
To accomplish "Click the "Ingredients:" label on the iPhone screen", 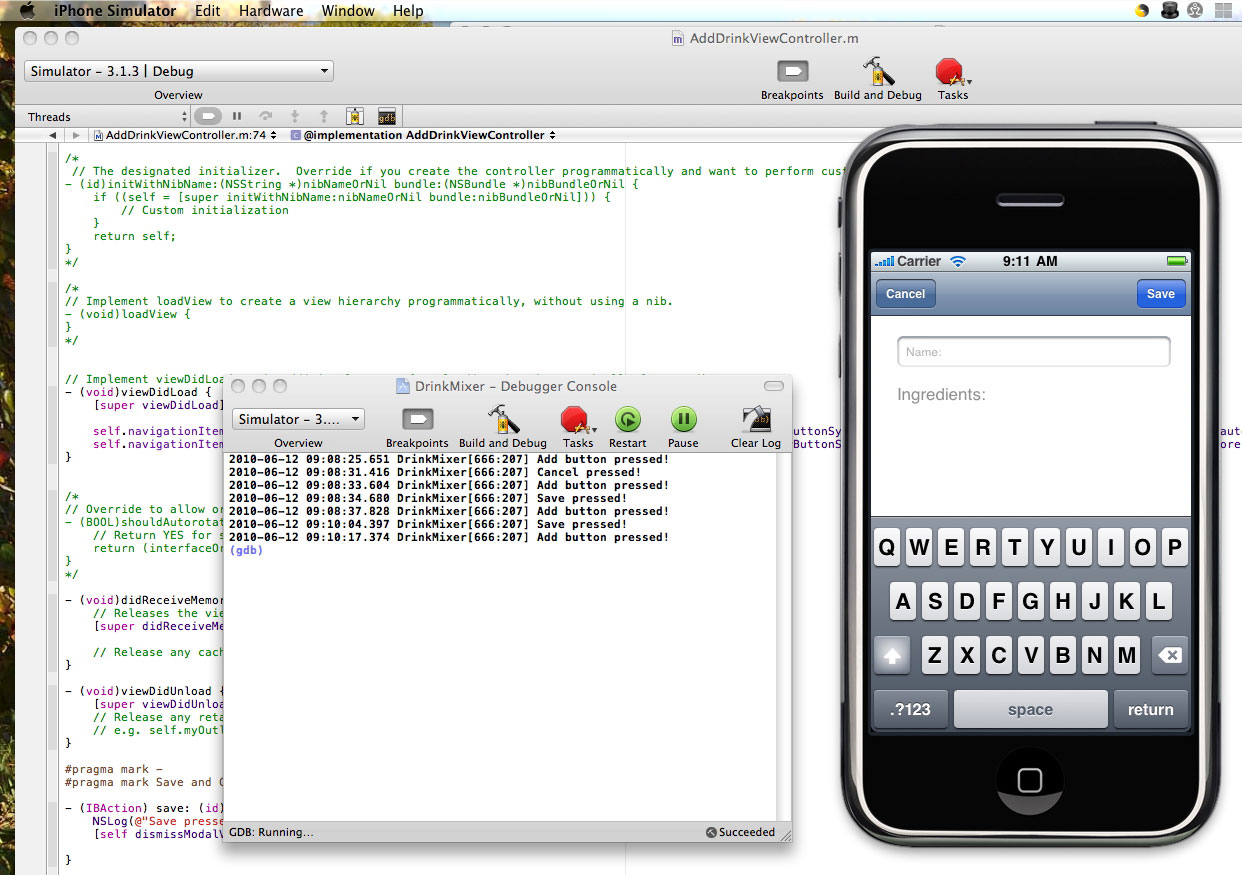I will click(941, 395).
